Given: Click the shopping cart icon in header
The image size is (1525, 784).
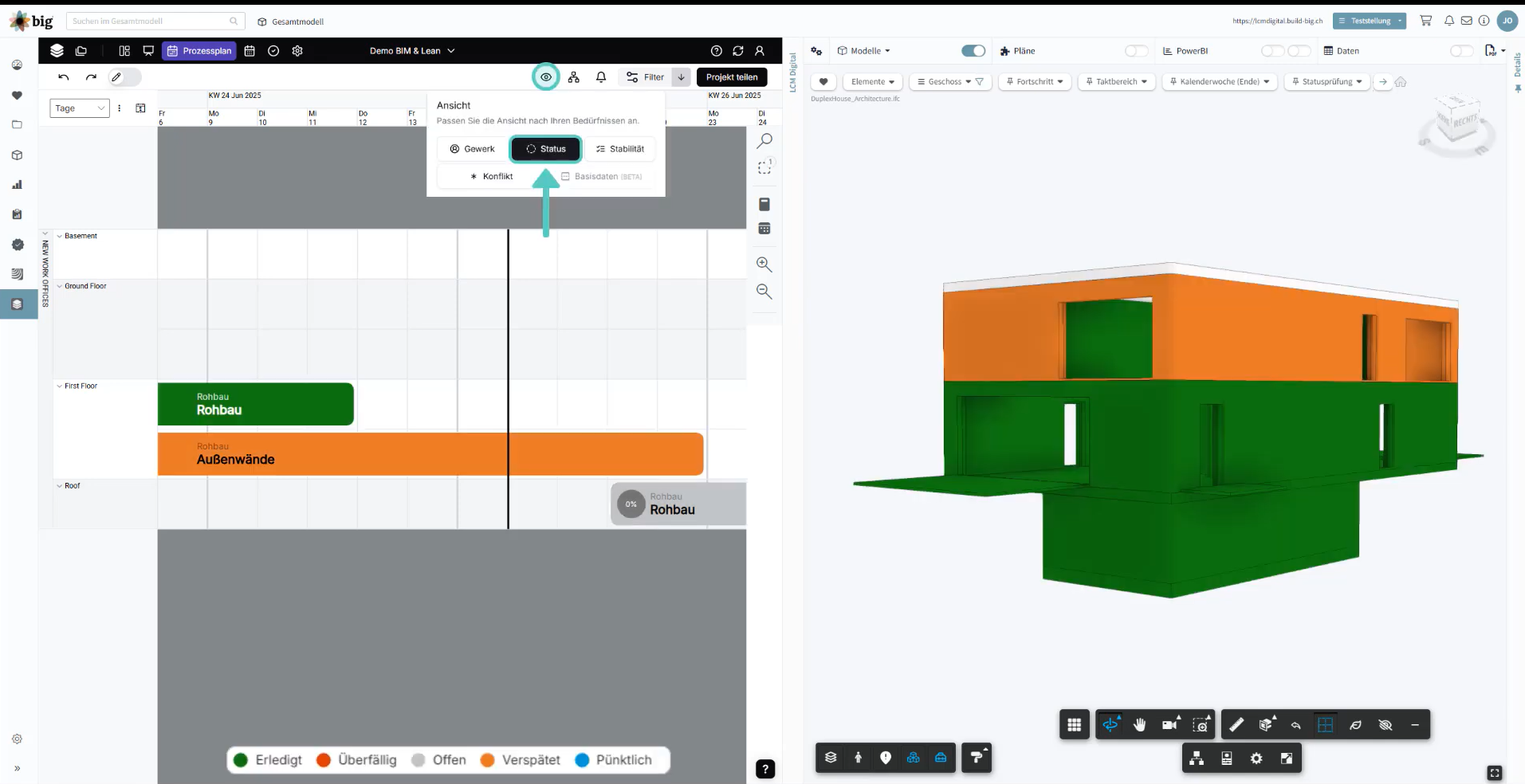Looking at the screenshot, I should click(x=1425, y=21).
